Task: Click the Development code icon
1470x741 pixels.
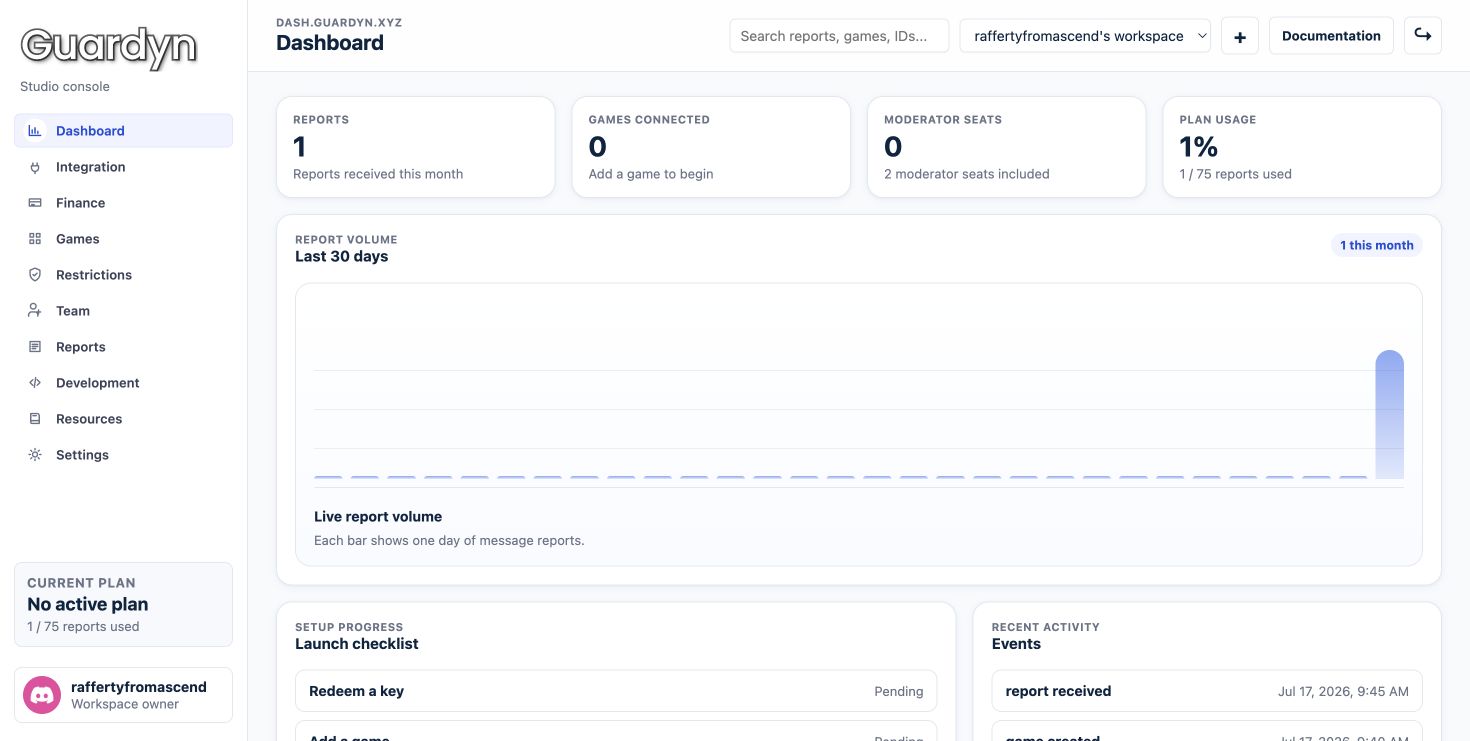Action: click(x=35, y=383)
